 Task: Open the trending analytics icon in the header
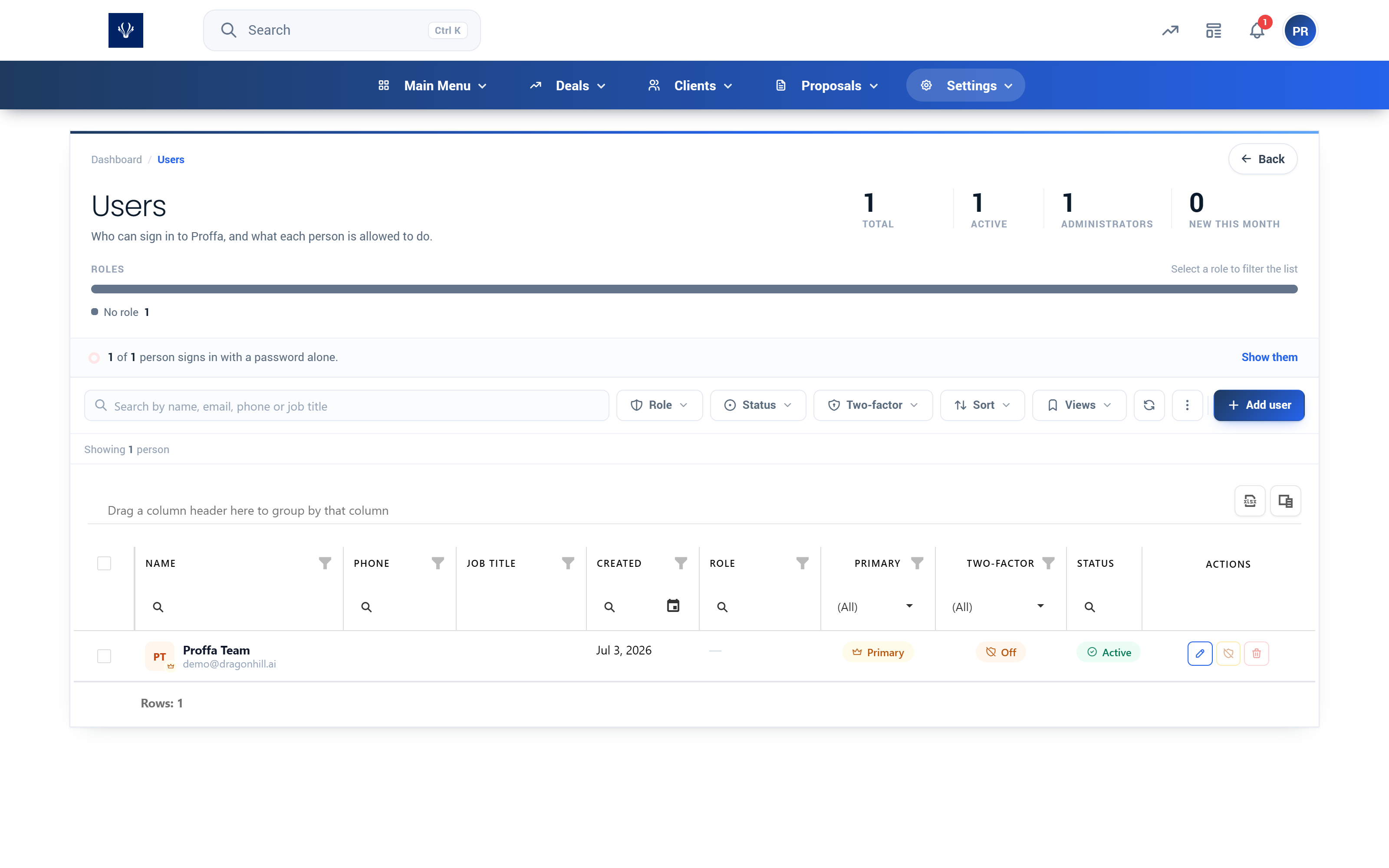tap(1170, 30)
